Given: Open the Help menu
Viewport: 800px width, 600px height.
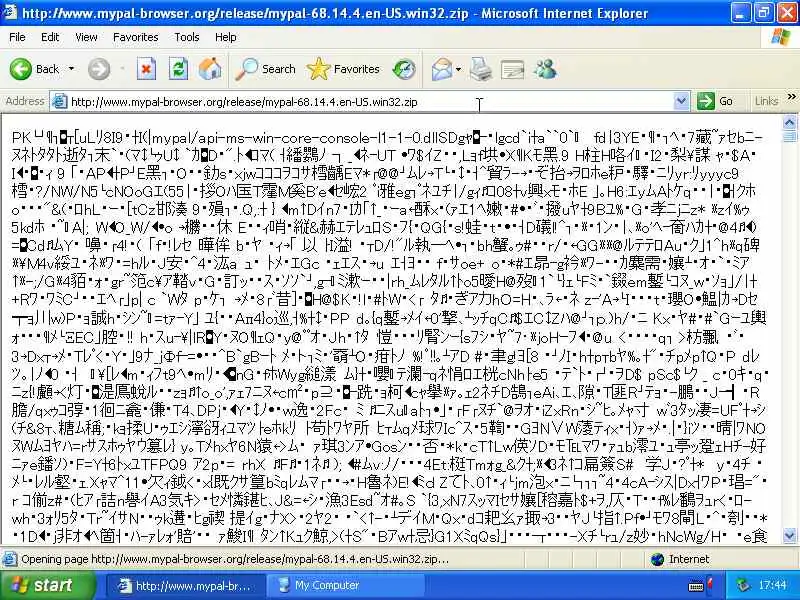Looking at the screenshot, I should point(226,37).
